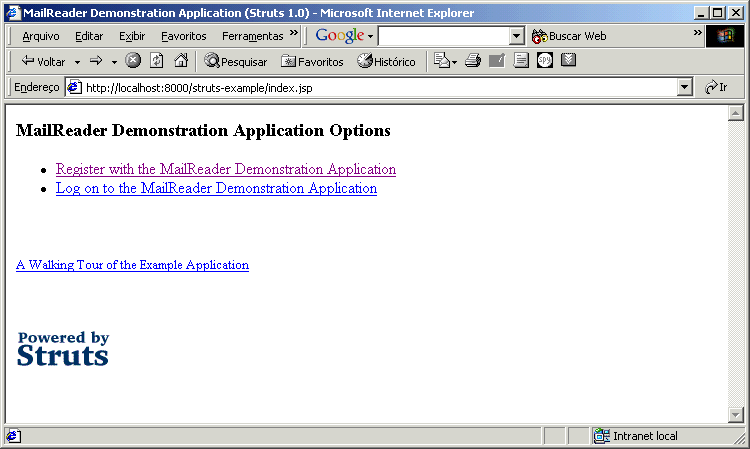
Task: Open the address bar dropdown arrow
Action: coord(684,88)
